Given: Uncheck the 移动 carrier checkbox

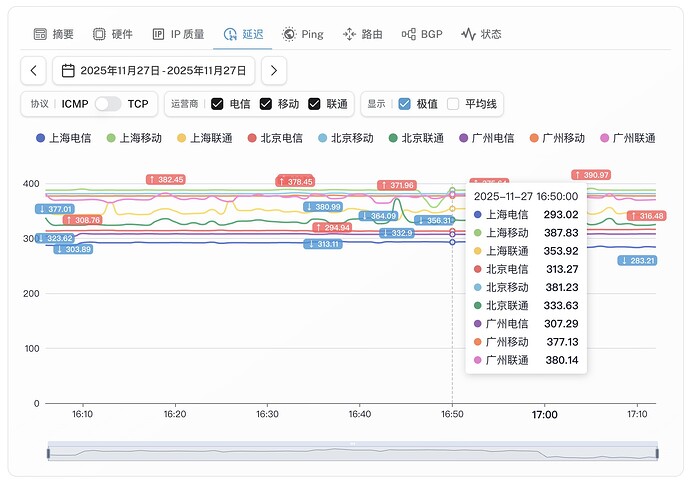Looking at the screenshot, I should 265,104.
